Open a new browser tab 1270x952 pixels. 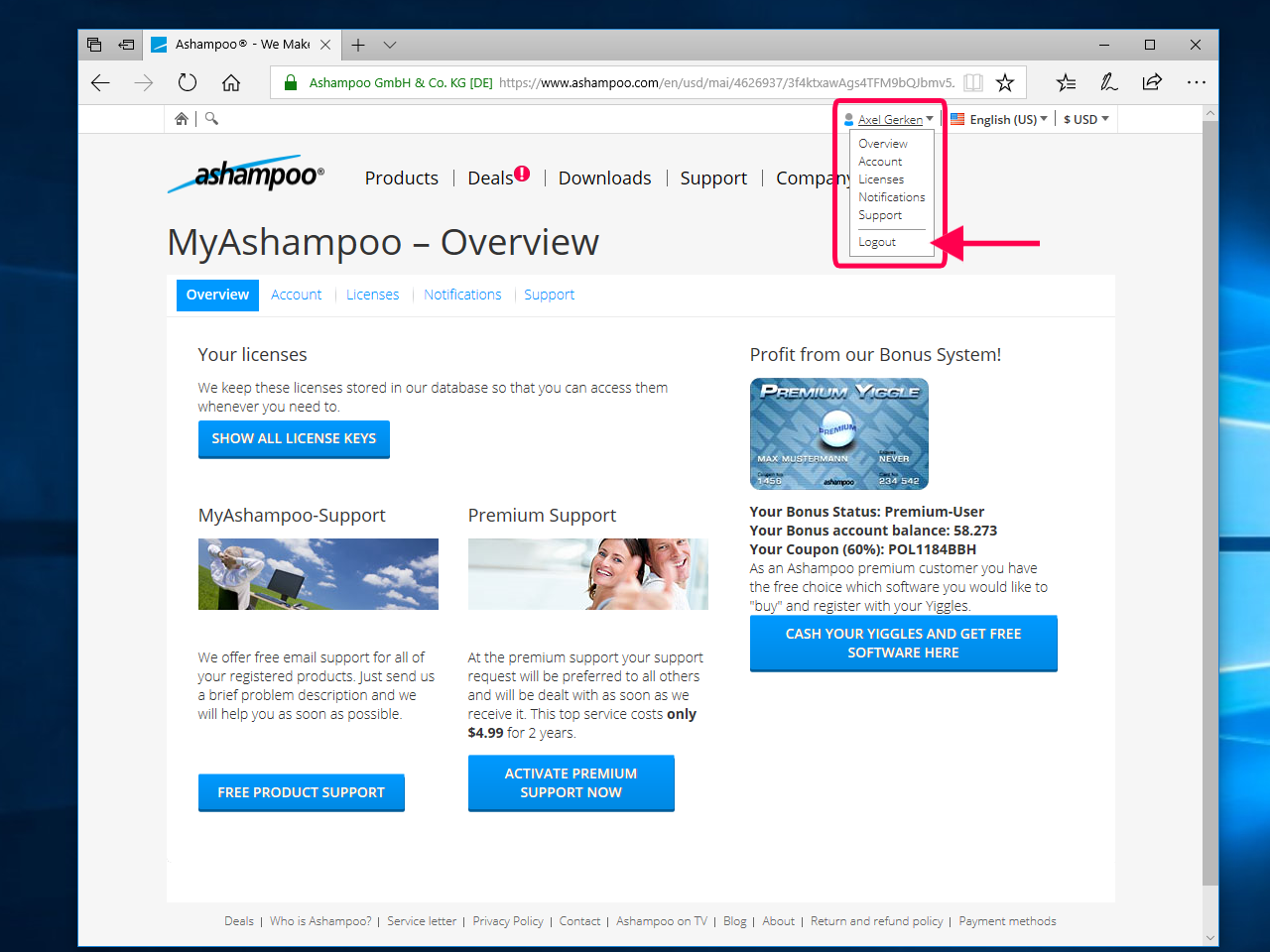358,45
